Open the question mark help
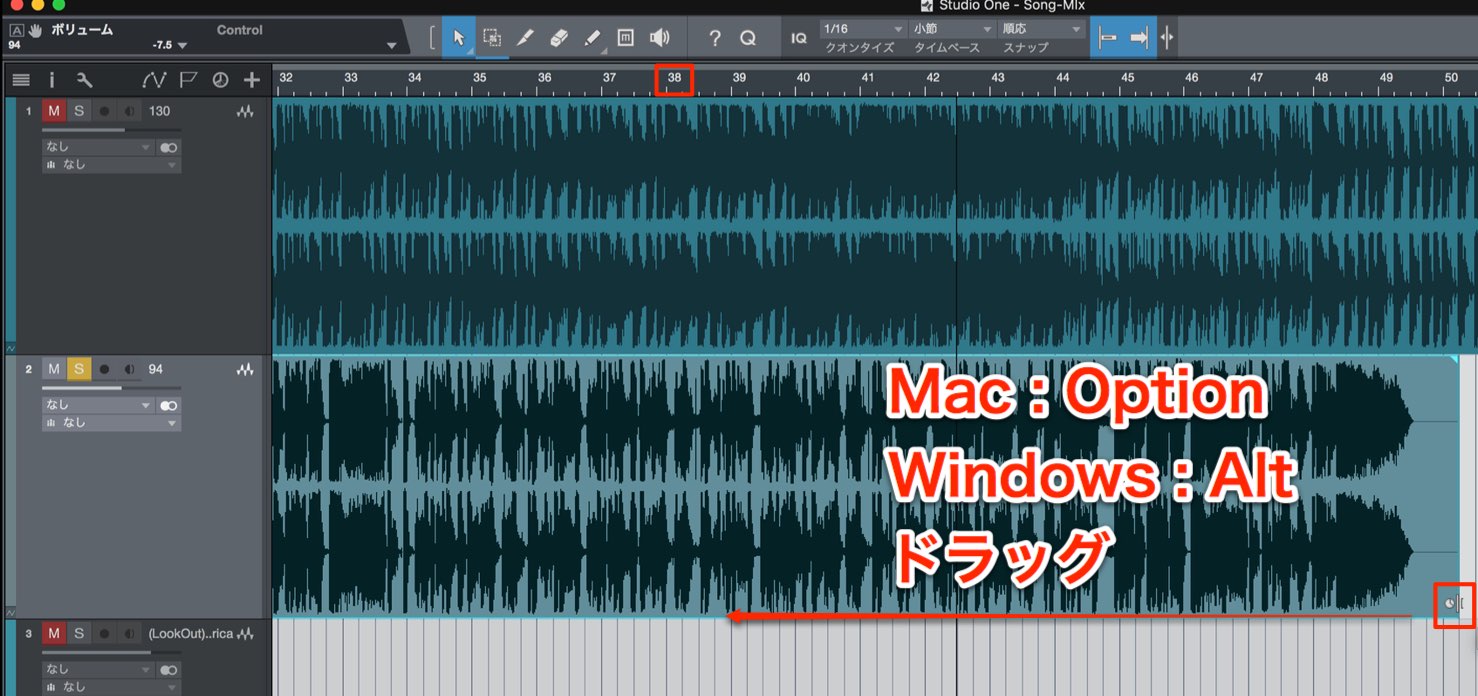 (x=714, y=38)
